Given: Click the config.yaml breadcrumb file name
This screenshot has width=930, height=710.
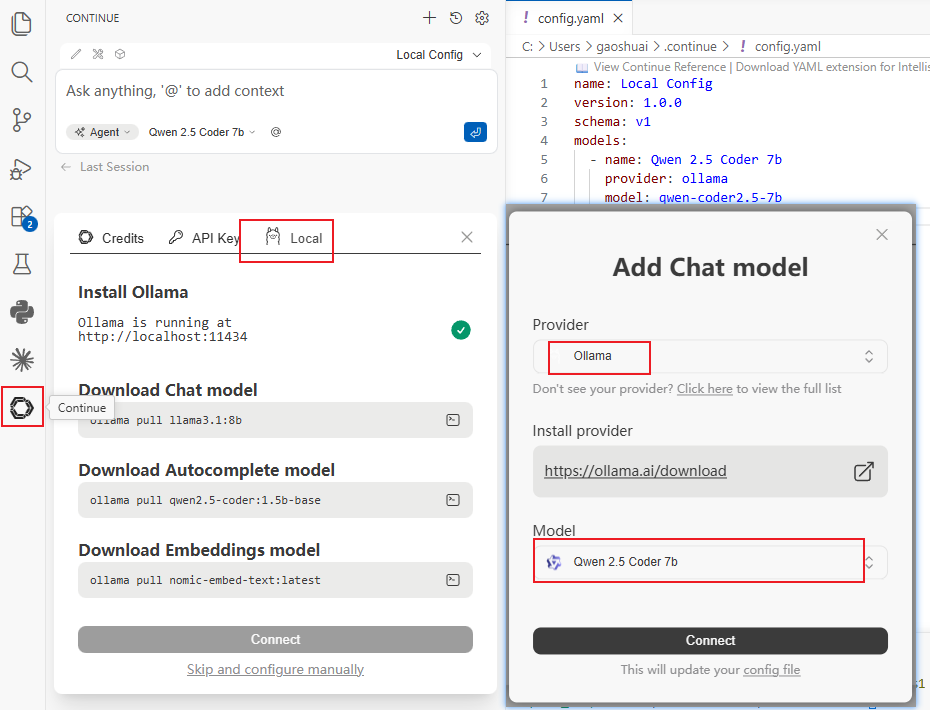Looking at the screenshot, I should pos(787,46).
